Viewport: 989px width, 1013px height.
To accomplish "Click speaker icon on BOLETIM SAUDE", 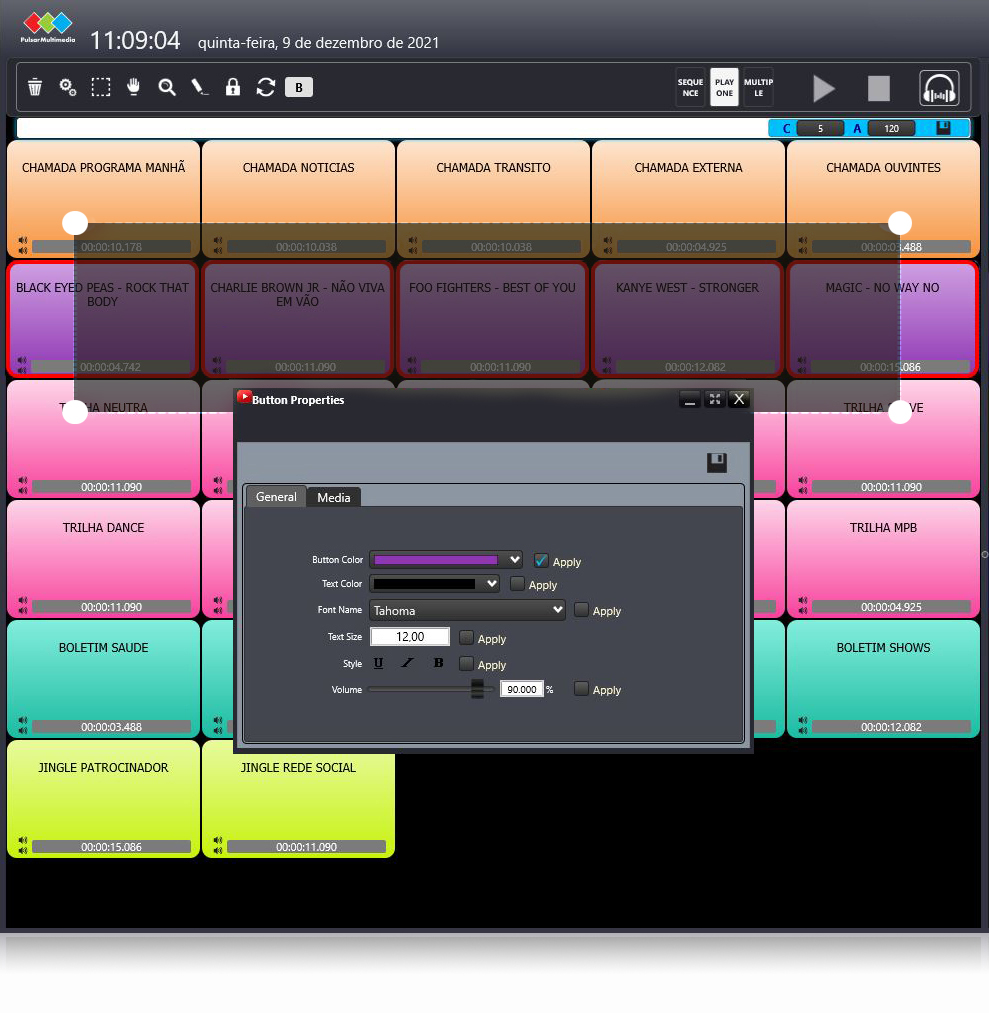I will click(x=23, y=724).
